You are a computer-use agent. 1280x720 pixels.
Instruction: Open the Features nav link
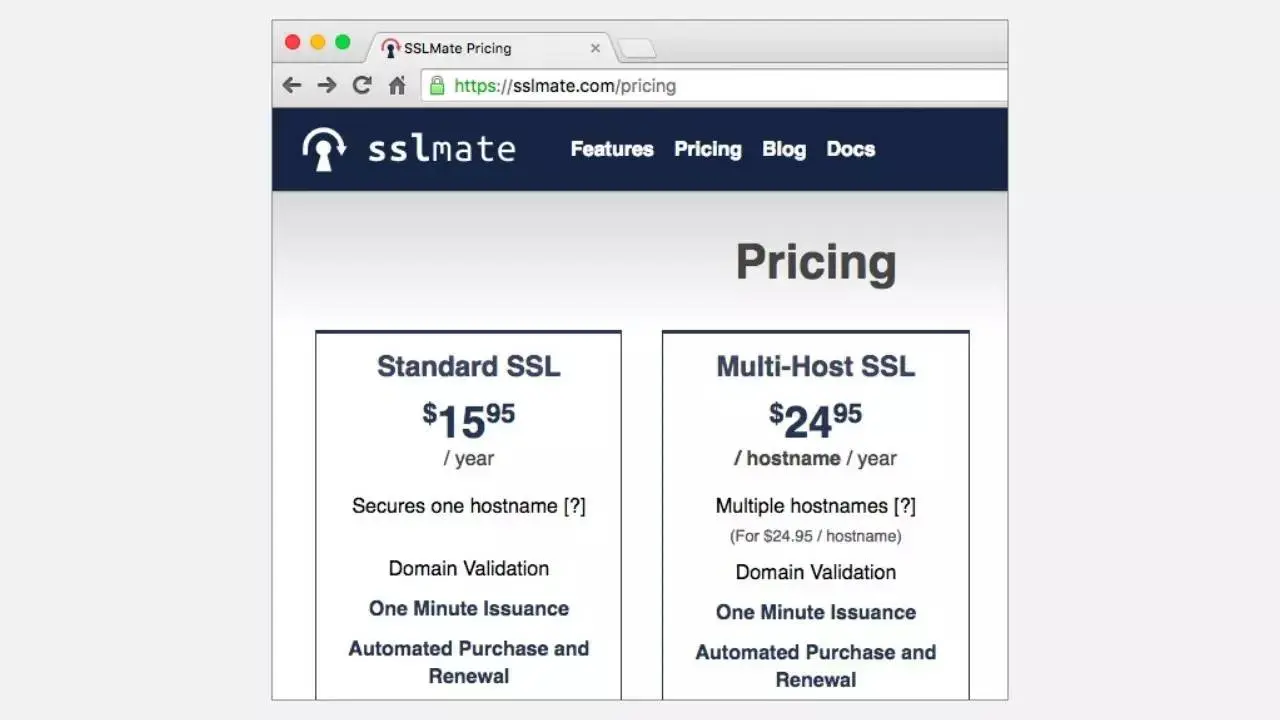612,149
